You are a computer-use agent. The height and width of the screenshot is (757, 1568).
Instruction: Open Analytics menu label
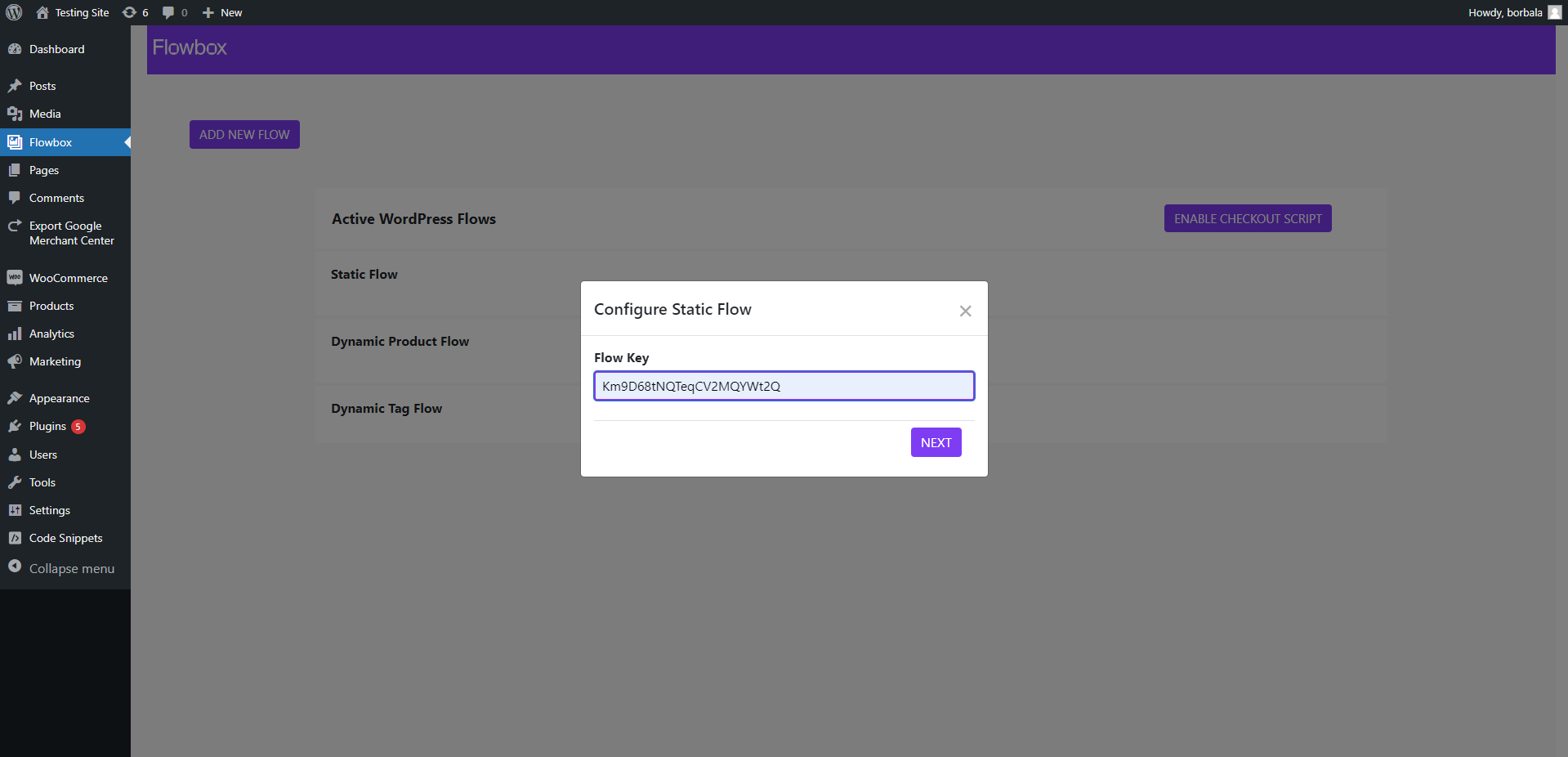pyautogui.click(x=51, y=334)
